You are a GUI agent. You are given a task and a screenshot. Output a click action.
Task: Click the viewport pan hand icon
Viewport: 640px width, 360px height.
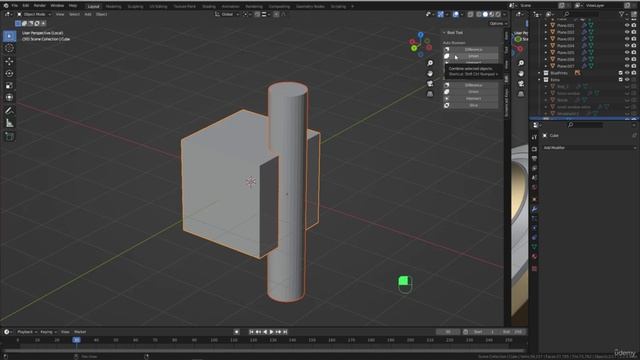pos(430,73)
